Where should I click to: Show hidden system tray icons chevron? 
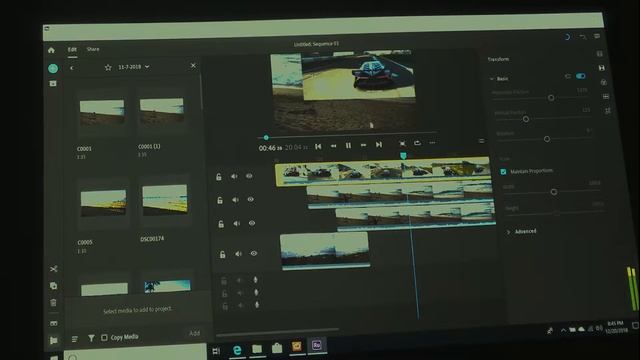(563, 330)
